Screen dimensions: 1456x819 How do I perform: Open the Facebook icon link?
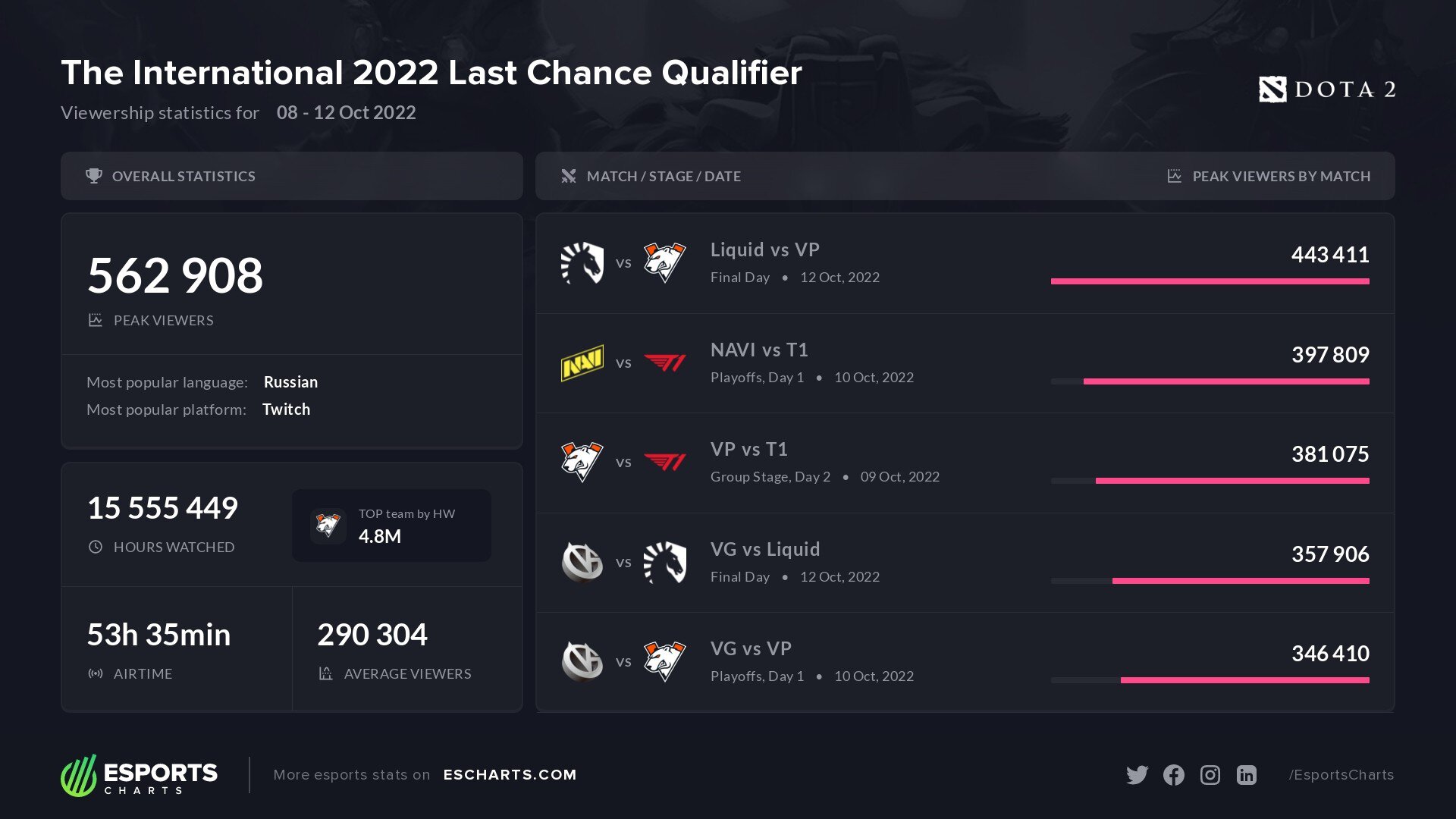click(1173, 775)
